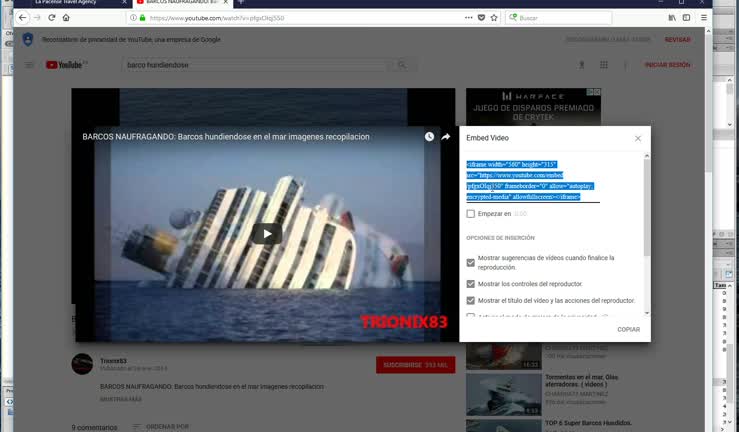Screen dimensions: 739x432
Task: Open the Firefox home page icon
Action: [x=66, y=17]
